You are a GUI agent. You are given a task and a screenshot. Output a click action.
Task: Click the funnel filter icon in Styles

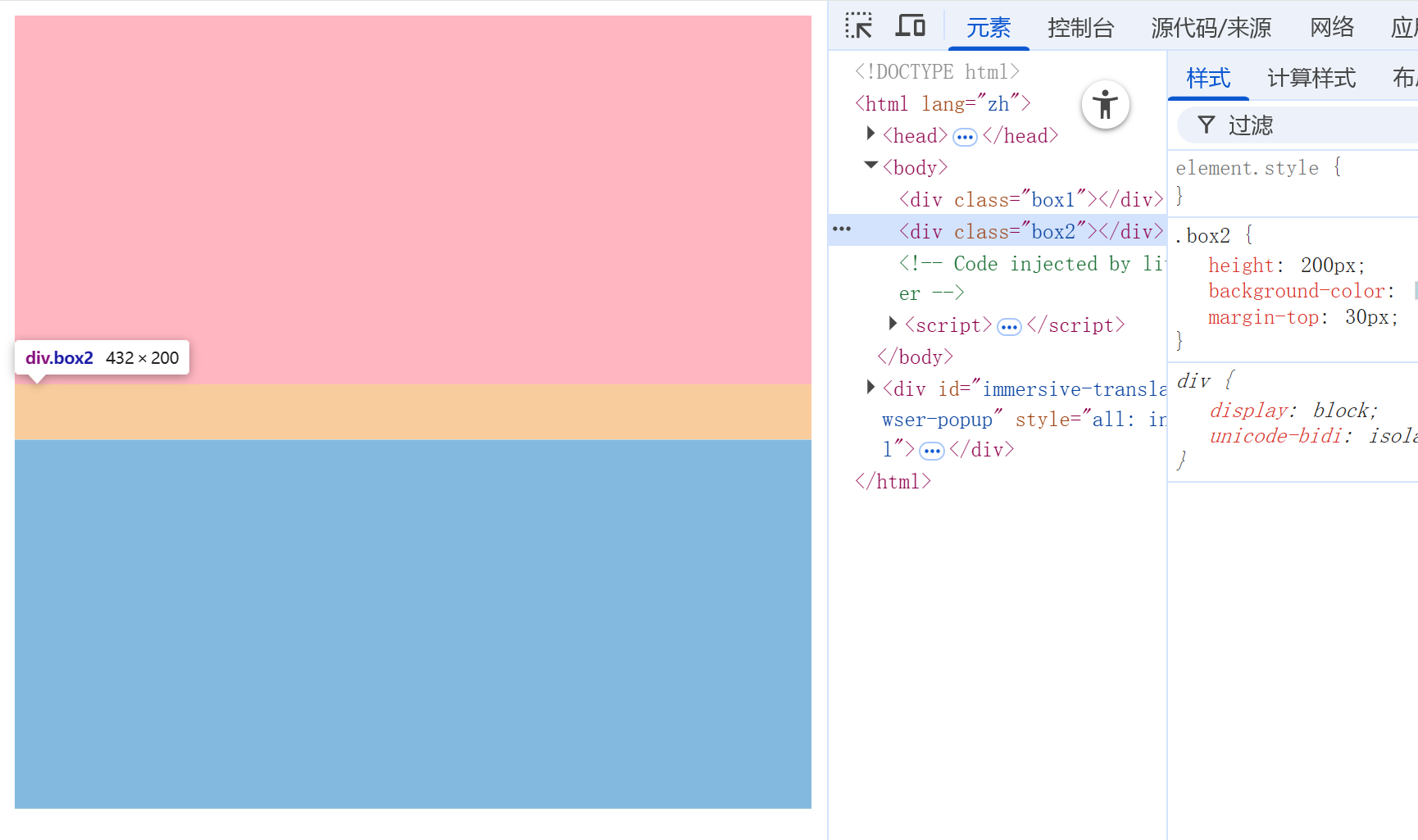(x=1206, y=125)
